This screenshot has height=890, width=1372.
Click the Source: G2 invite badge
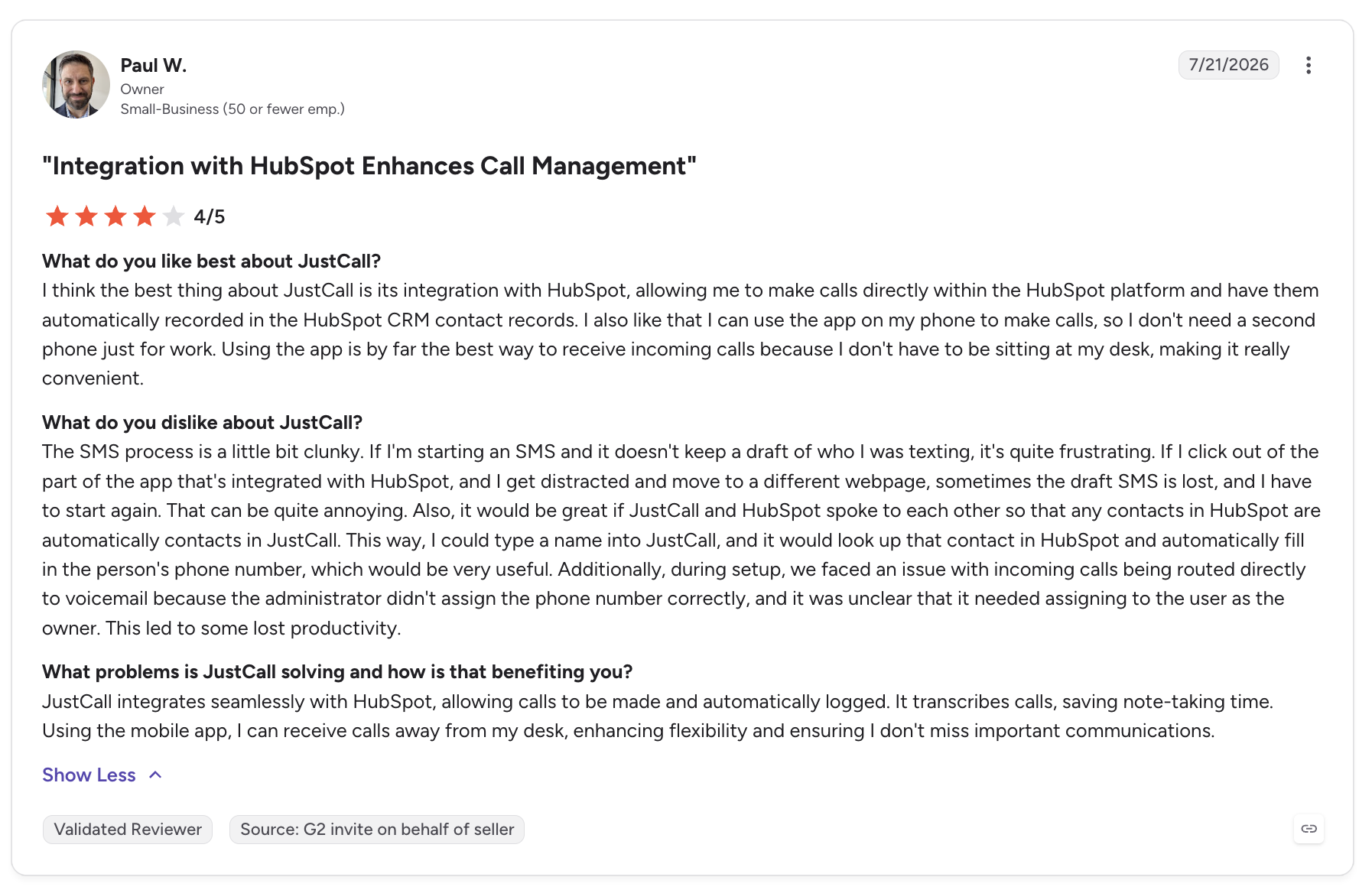click(x=377, y=829)
